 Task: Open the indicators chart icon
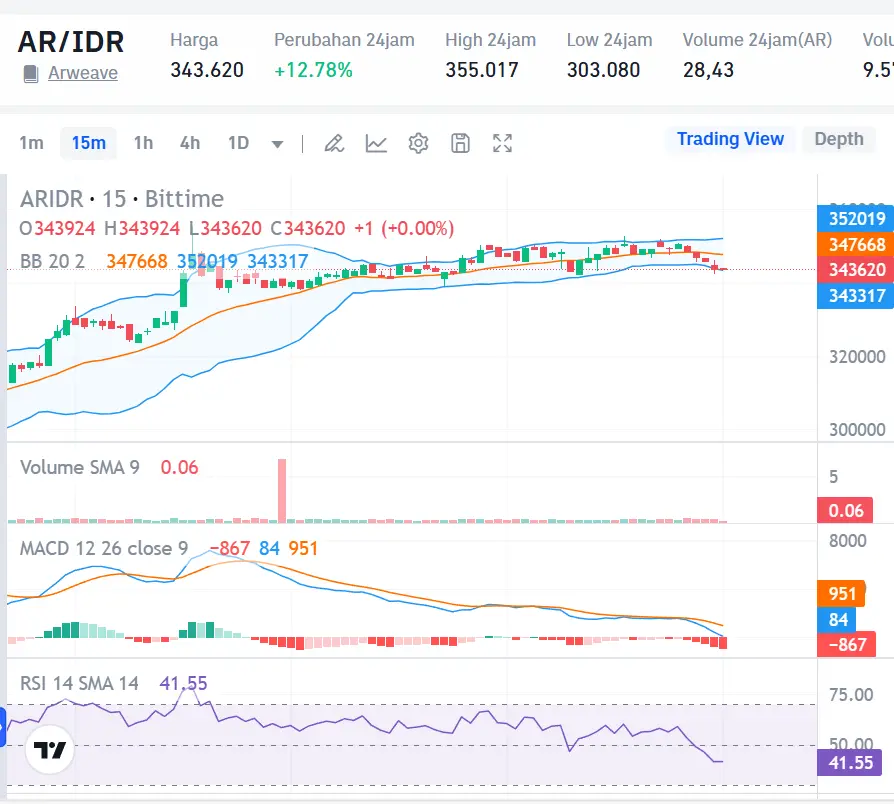[376, 143]
